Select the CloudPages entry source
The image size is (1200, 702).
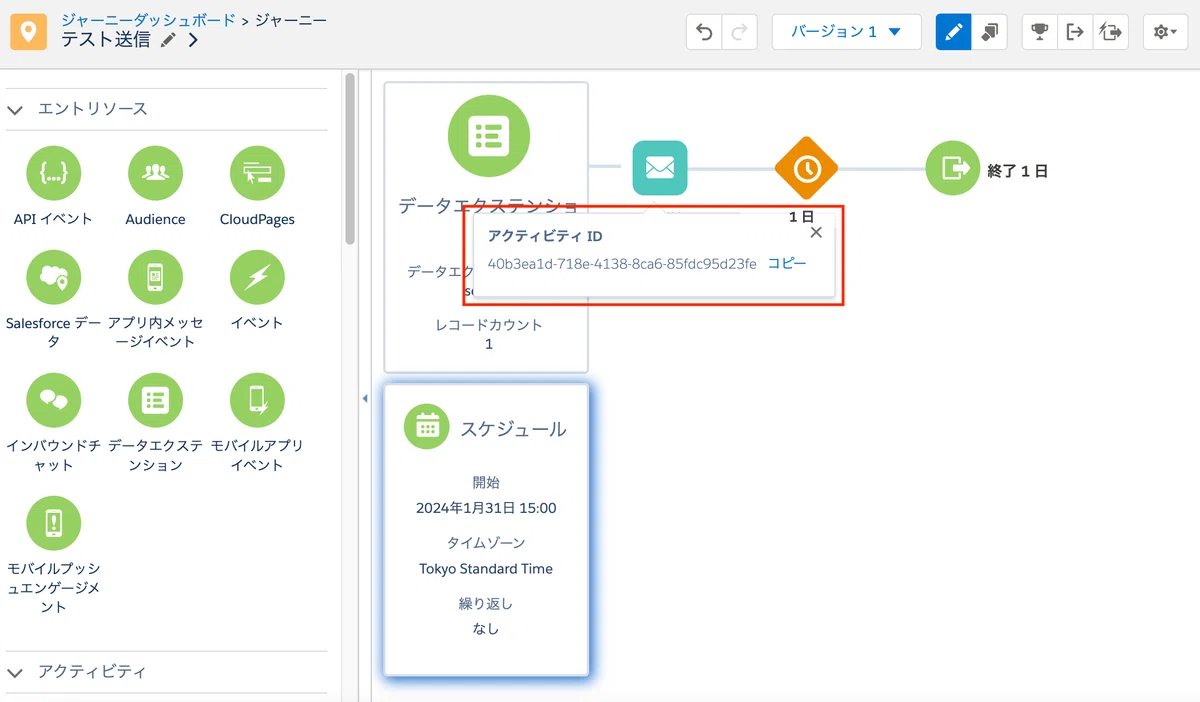[257, 186]
